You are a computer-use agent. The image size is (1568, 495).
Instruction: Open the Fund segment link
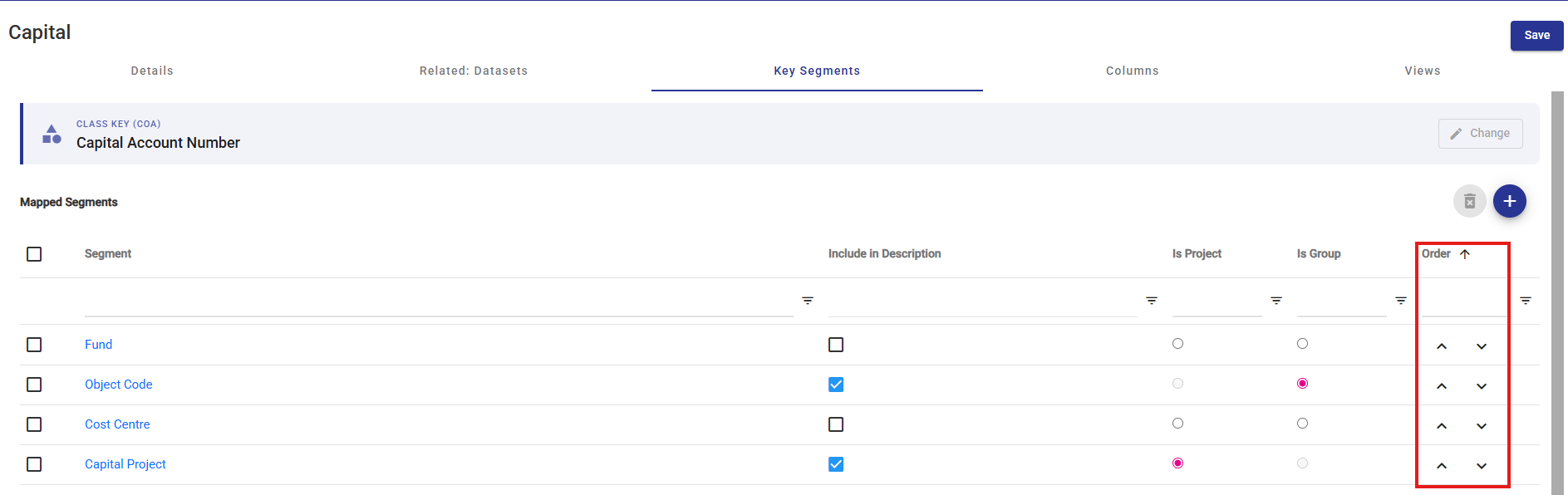[x=98, y=345]
